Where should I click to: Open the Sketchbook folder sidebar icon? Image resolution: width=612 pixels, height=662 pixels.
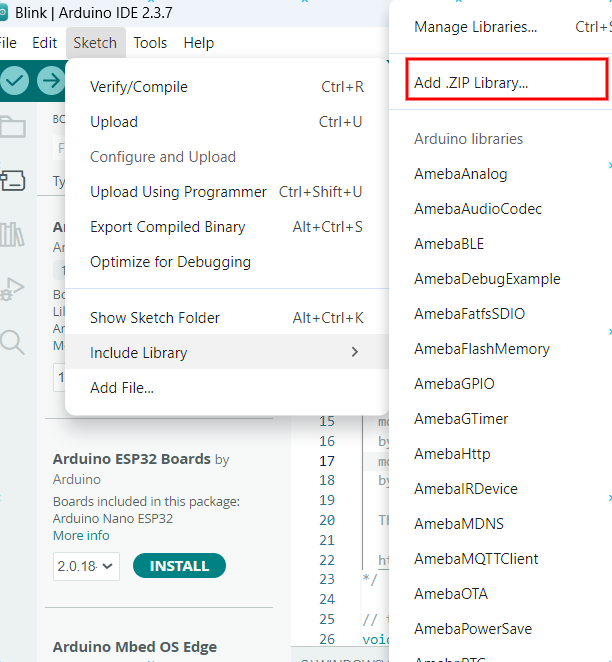(x=13, y=127)
